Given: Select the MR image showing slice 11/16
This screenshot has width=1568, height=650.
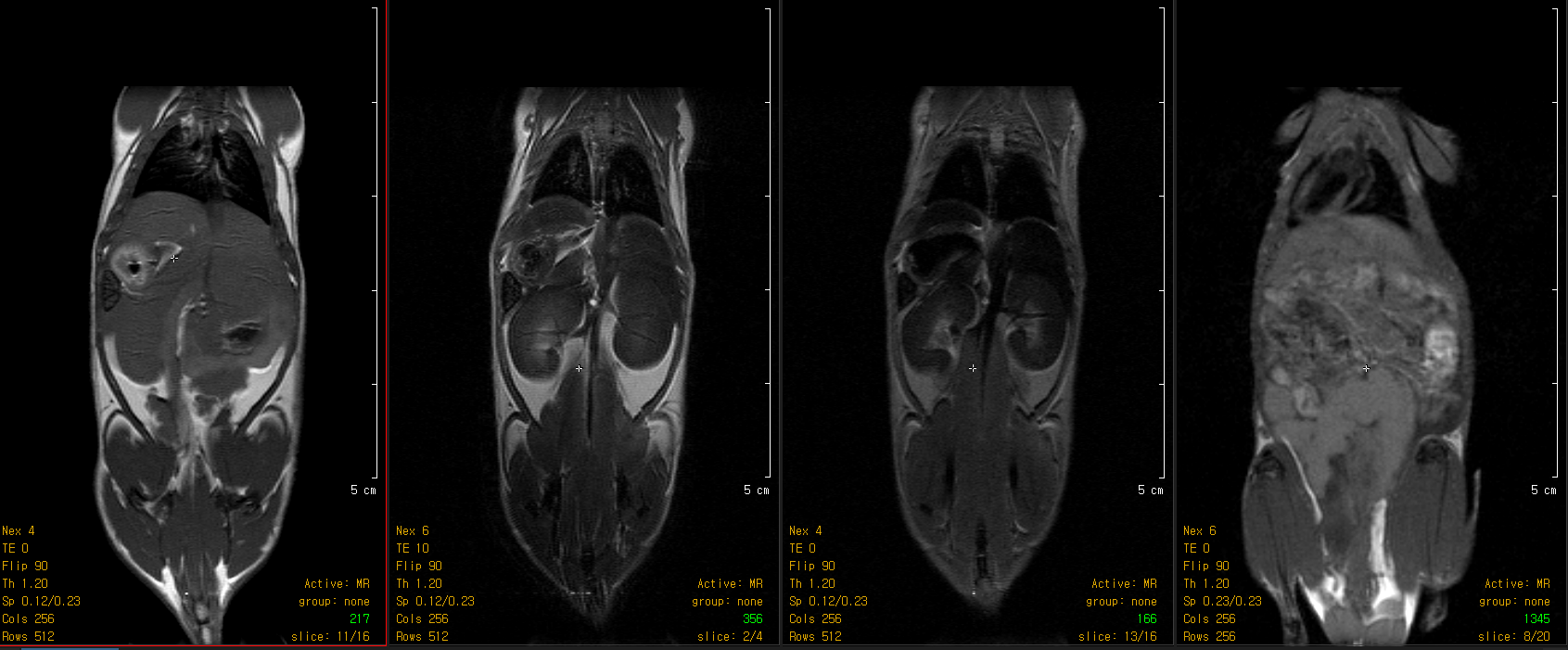Looking at the screenshot, I should pyautogui.click(x=193, y=323).
